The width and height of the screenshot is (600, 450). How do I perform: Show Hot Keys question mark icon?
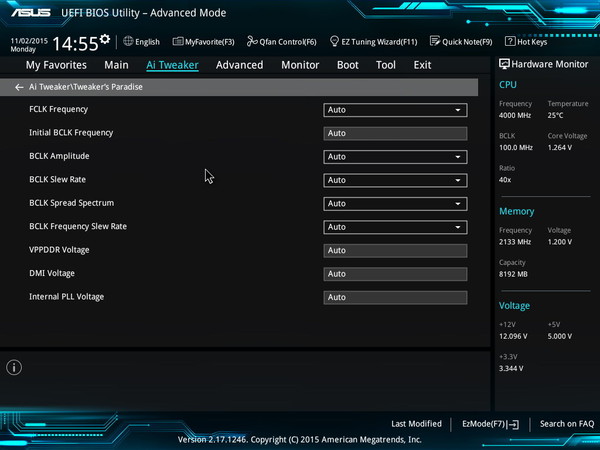510,41
